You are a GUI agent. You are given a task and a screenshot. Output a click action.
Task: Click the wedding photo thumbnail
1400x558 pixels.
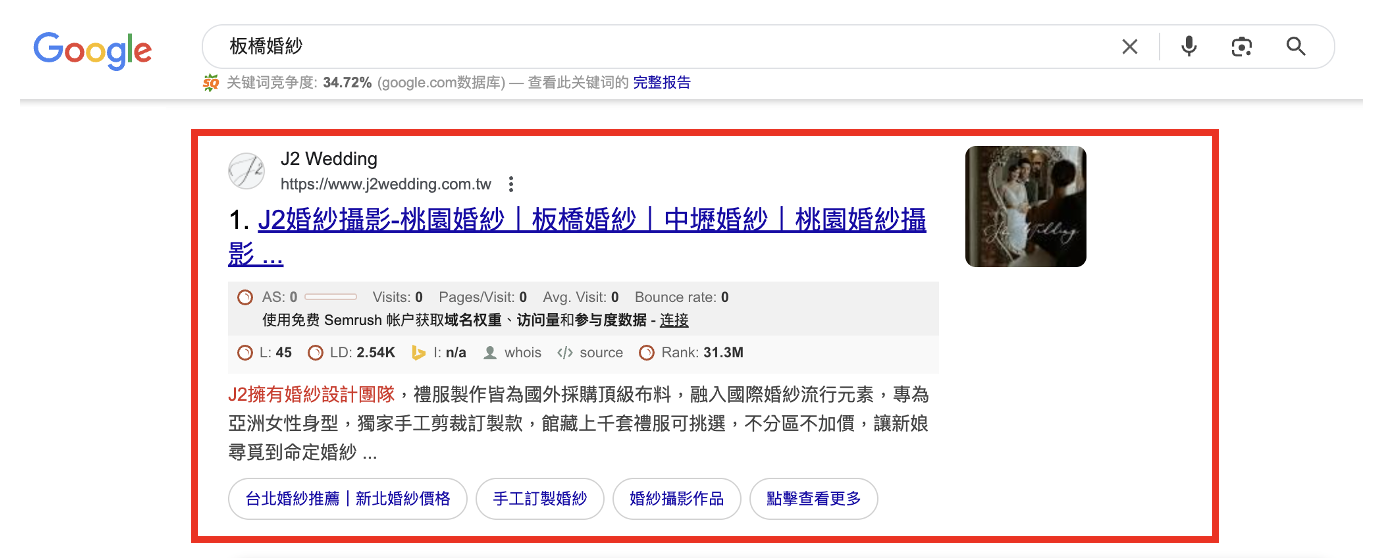tap(1025, 207)
